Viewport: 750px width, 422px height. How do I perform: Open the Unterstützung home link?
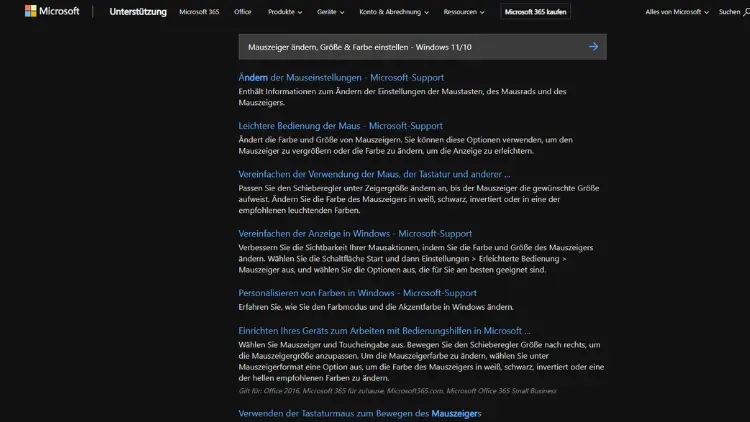(138, 11)
